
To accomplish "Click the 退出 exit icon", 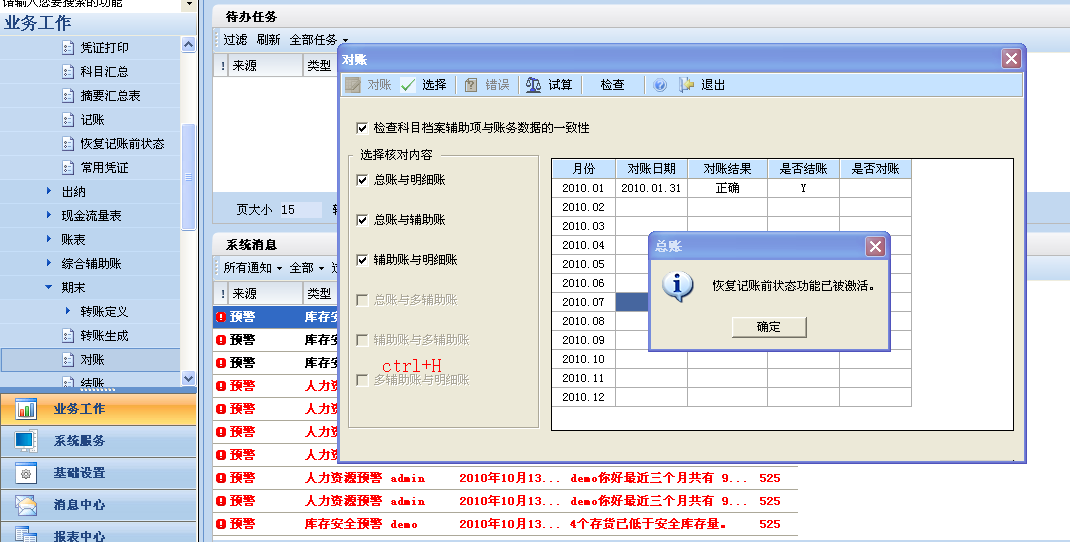I will point(686,85).
